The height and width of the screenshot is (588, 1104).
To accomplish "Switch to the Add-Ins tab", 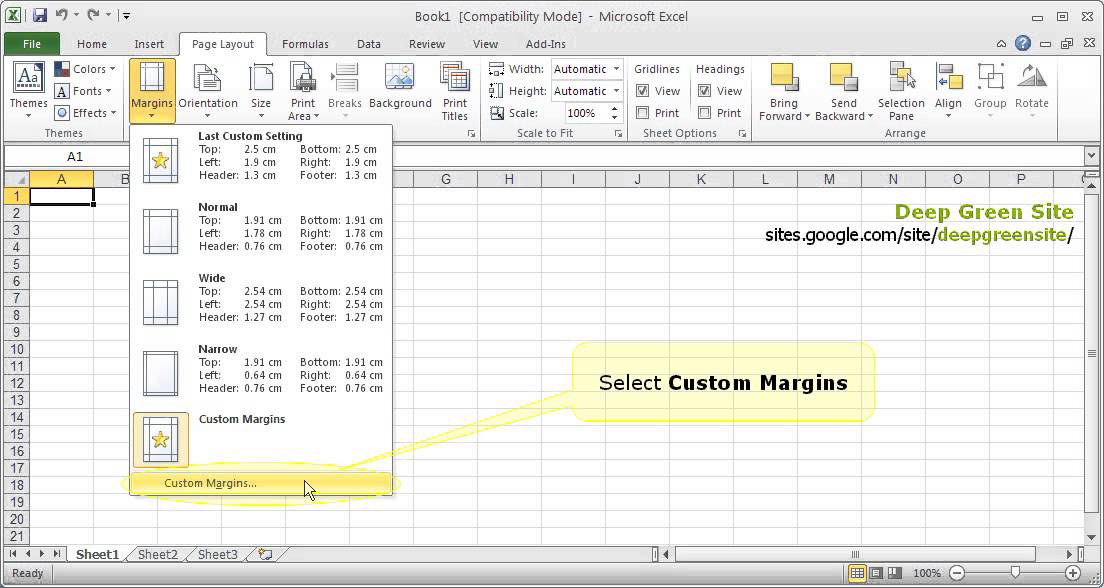I will [x=546, y=44].
